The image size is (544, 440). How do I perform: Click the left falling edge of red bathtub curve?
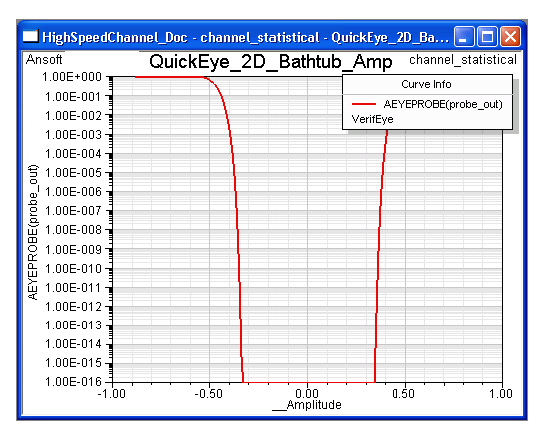(x=237, y=229)
